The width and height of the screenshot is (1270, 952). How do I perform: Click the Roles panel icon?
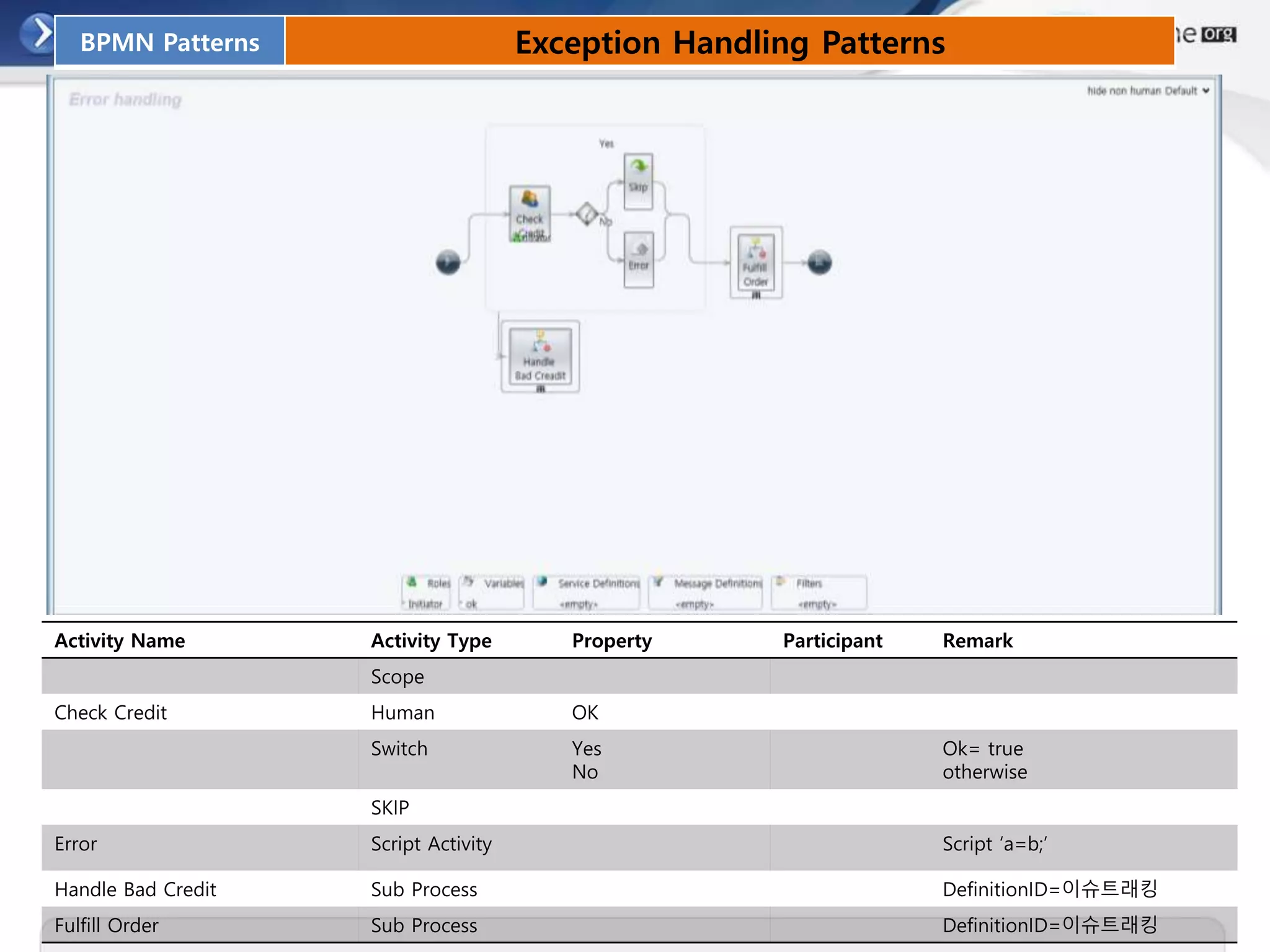click(x=411, y=582)
